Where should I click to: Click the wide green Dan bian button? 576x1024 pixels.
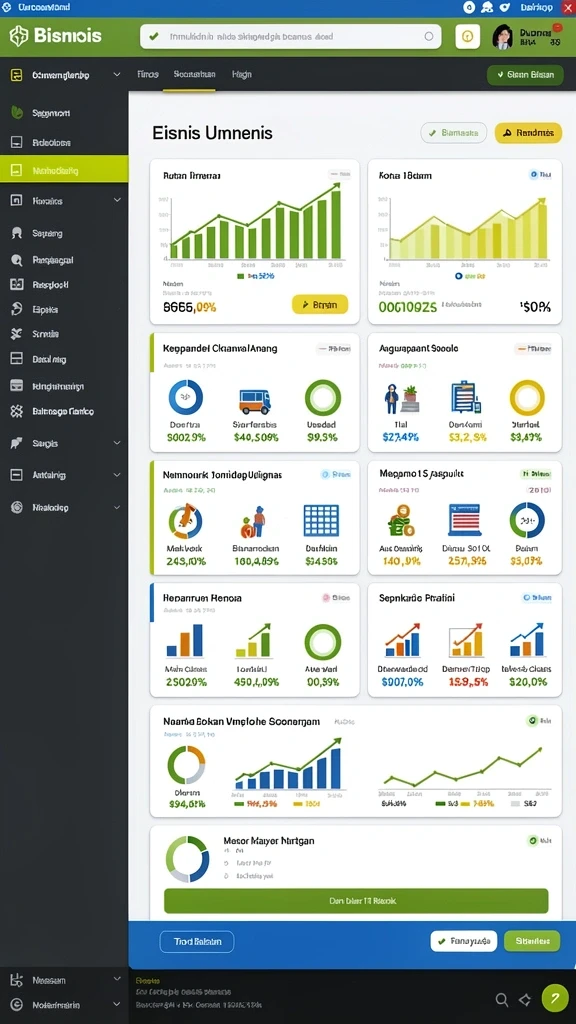click(x=356, y=901)
